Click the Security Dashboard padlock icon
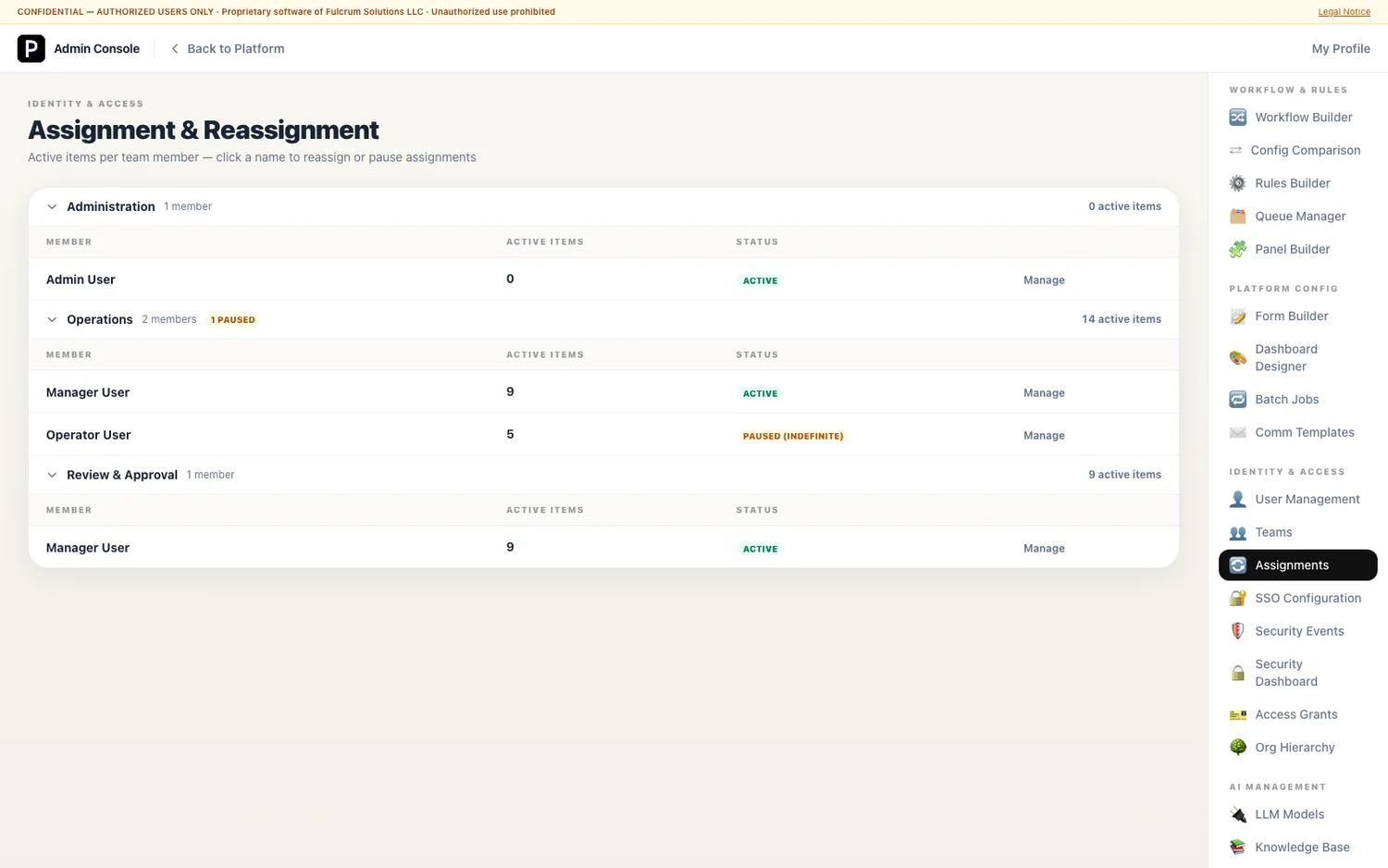The width and height of the screenshot is (1388, 868). click(1237, 673)
